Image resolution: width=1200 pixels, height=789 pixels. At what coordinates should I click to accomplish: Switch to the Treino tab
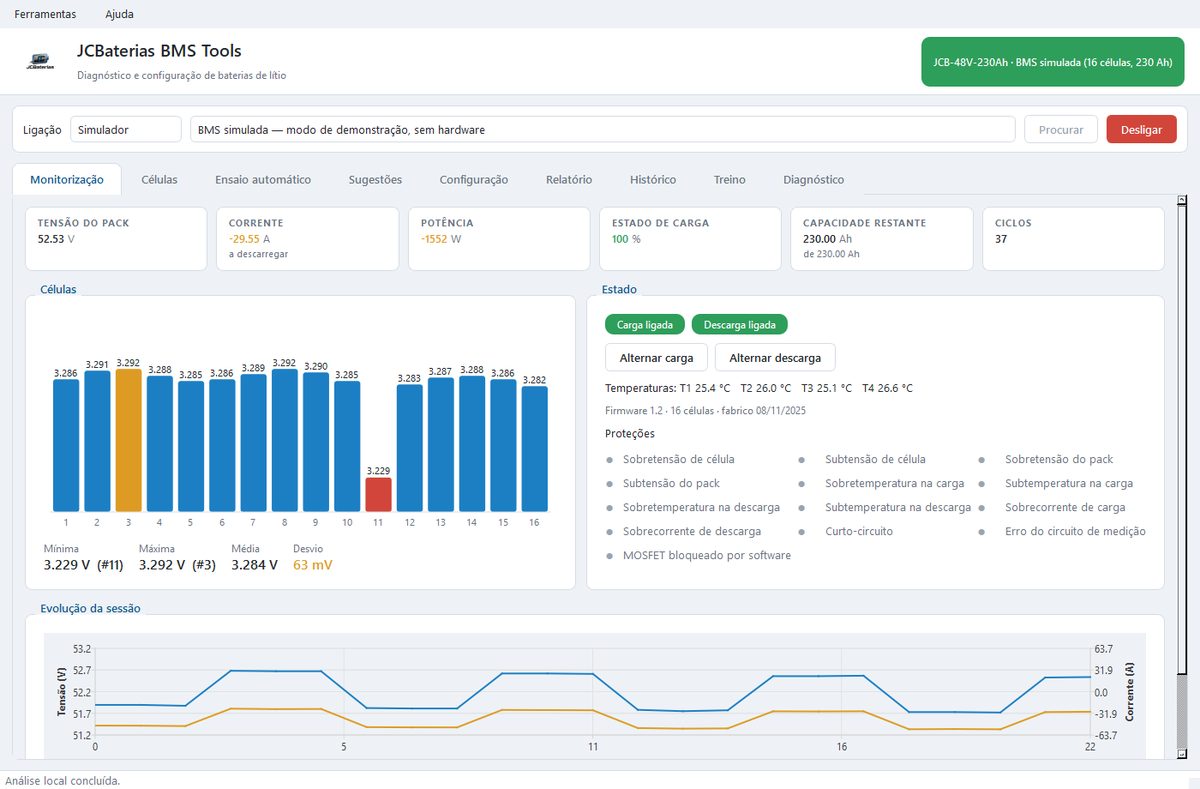tap(730, 180)
